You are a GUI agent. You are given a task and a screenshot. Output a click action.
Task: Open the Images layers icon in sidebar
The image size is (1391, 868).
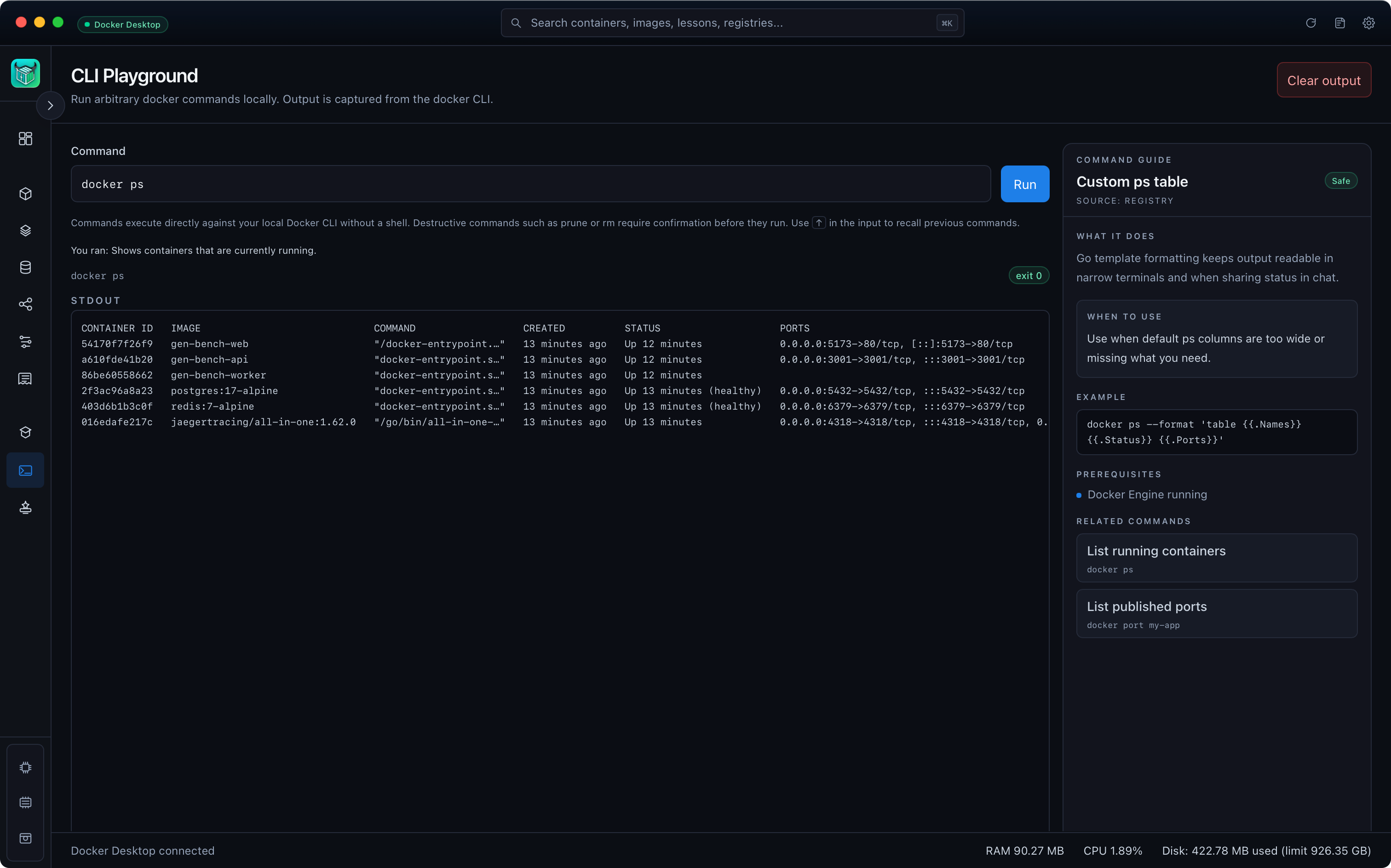25,230
